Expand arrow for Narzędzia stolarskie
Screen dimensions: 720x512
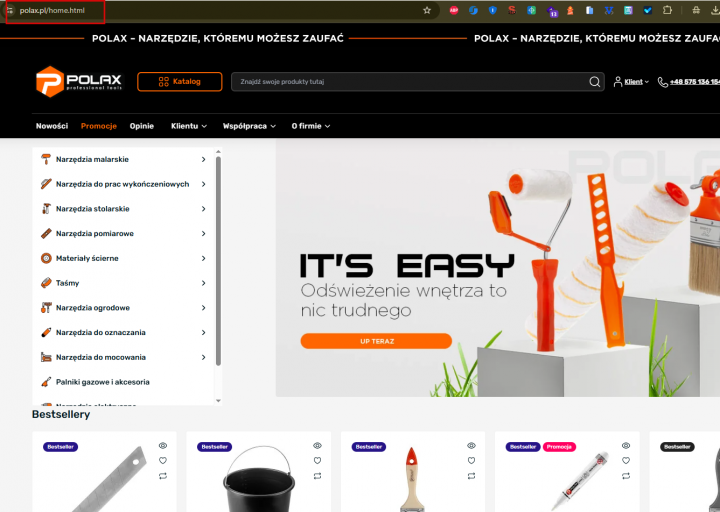[x=203, y=209]
